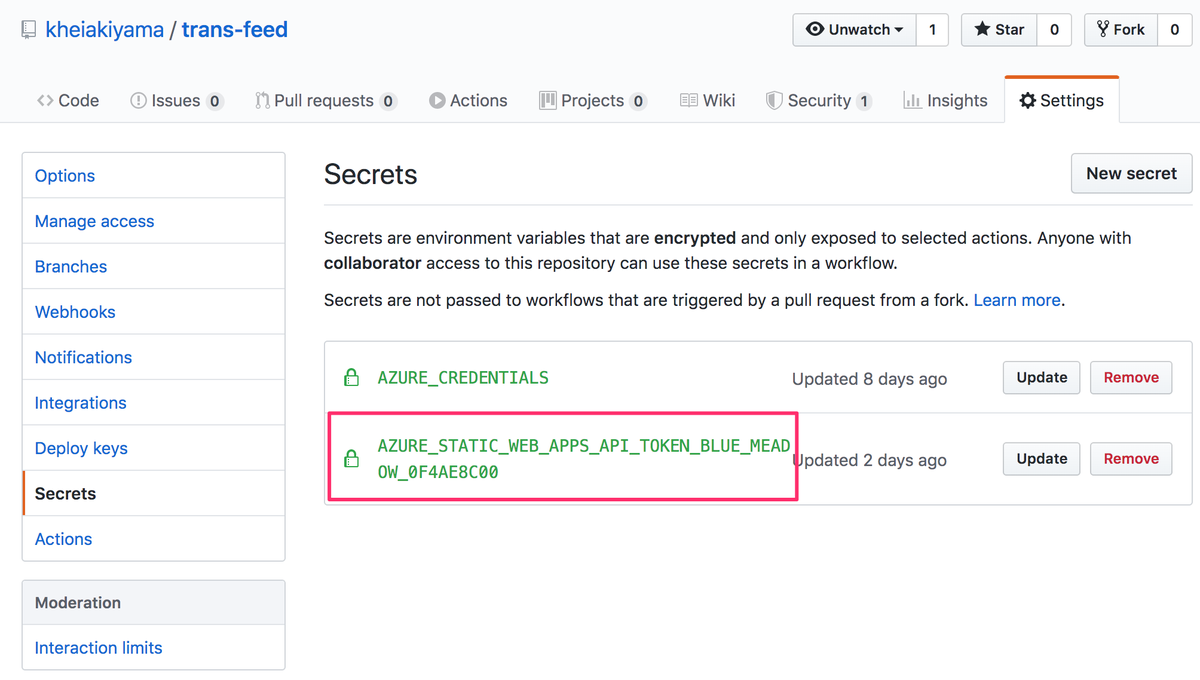The height and width of the screenshot is (680, 1200).
Task: Update the AZURE_STATIC_WEB_APPS_API_TOKEN secret
Action: (1041, 458)
